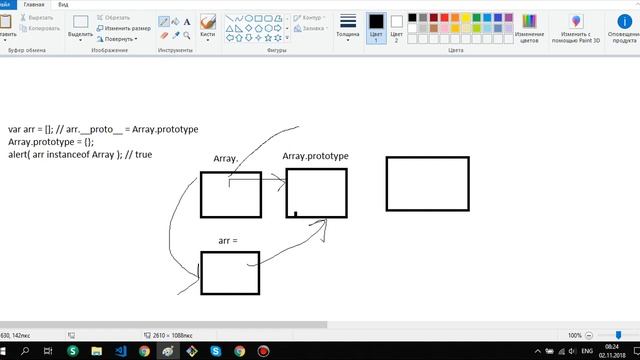Choose the Right triangle shape

(239, 29)
